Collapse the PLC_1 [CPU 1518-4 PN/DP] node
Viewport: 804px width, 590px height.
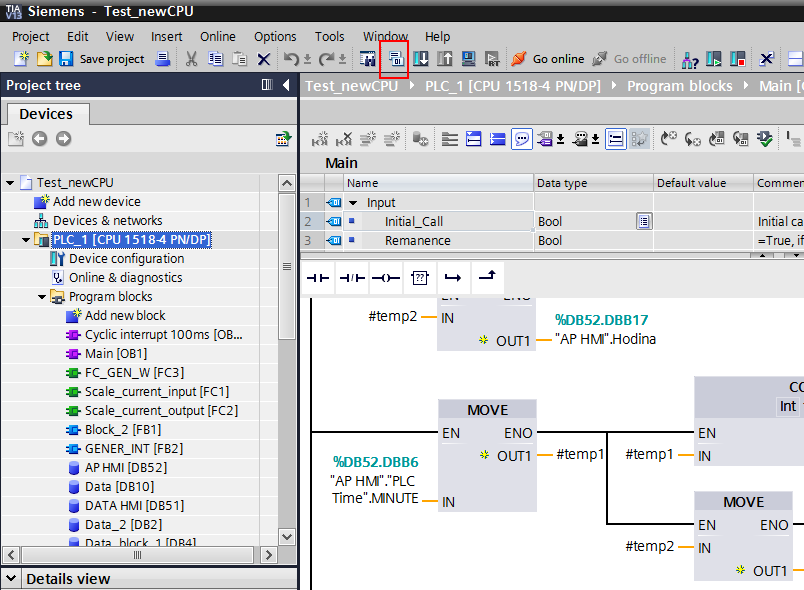(26, 239)
